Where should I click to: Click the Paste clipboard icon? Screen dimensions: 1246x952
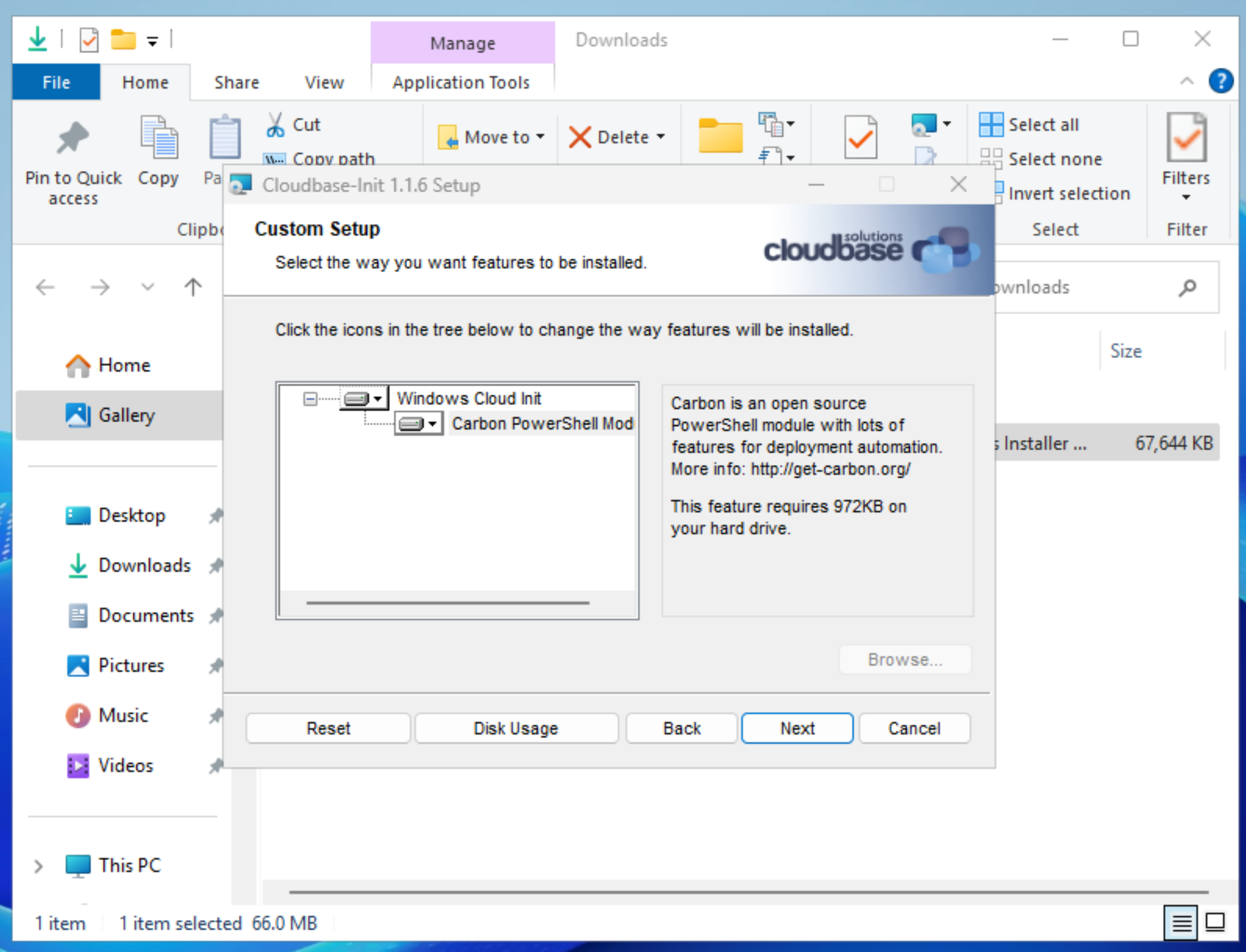225,138
